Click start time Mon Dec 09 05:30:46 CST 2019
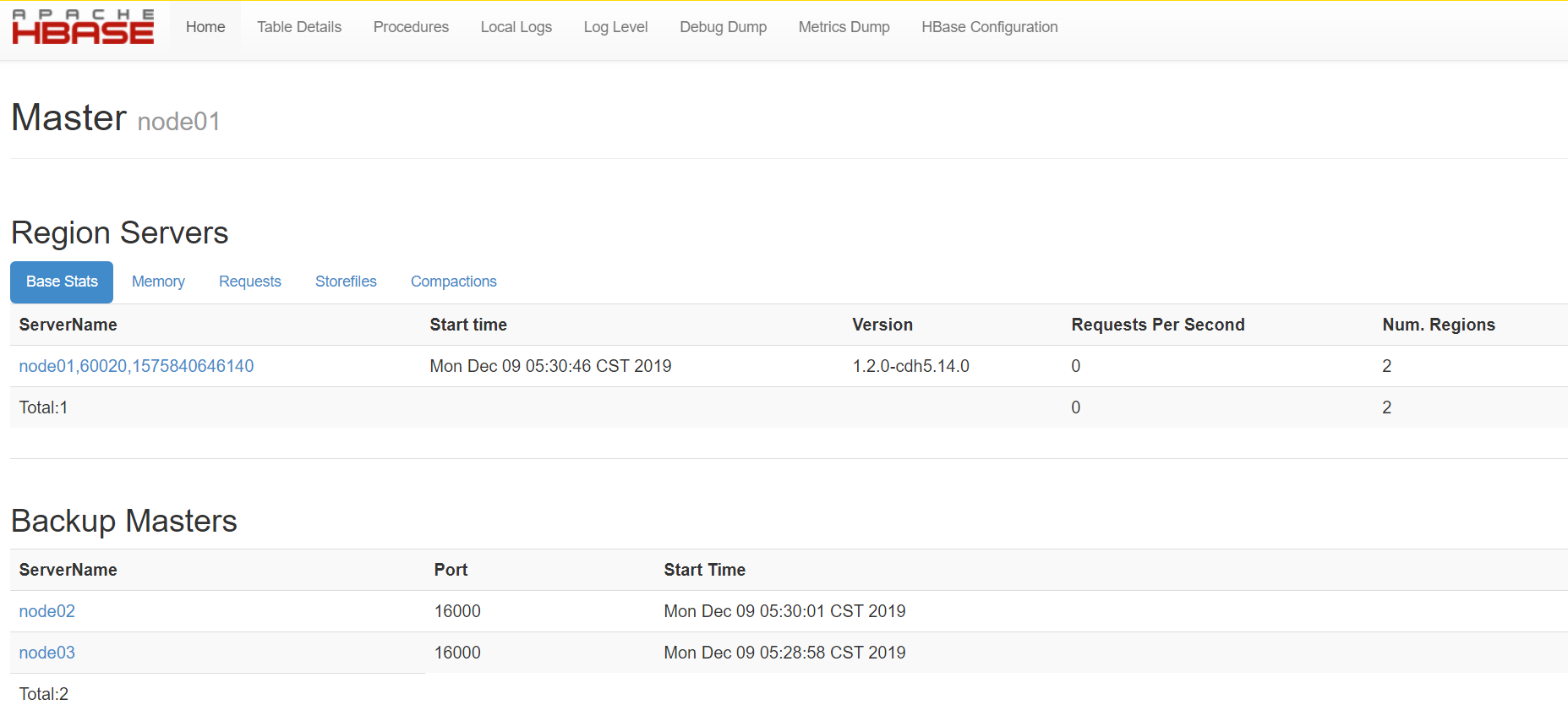This screenshot has height=716, width=1568. click(x=550, y=366)
